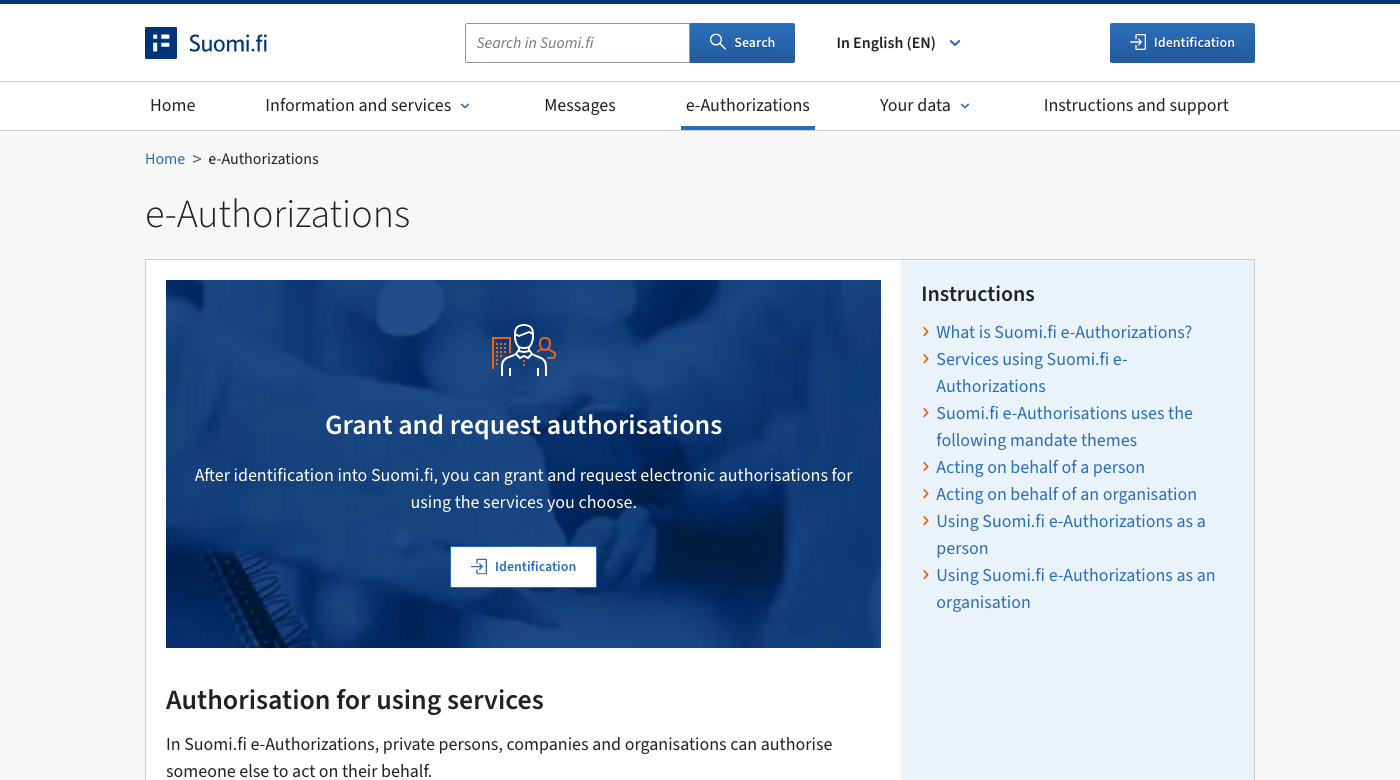
Task: Open Acting on behalf of a person
Action: [x=1040, y=467]
